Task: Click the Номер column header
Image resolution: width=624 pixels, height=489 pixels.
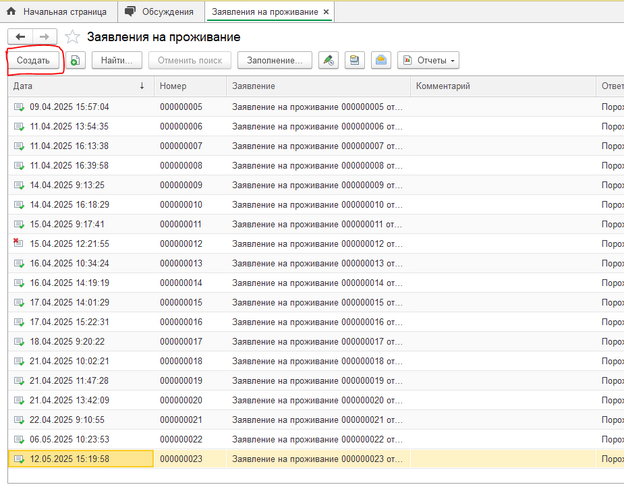Action: coord(190,86)
